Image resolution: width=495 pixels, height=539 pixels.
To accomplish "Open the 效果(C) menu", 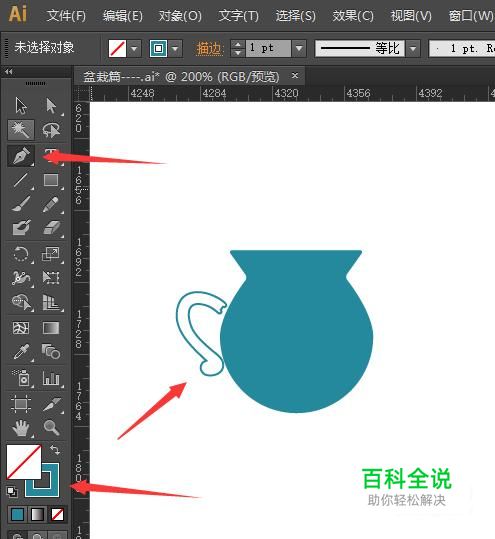I will (353, 15).
